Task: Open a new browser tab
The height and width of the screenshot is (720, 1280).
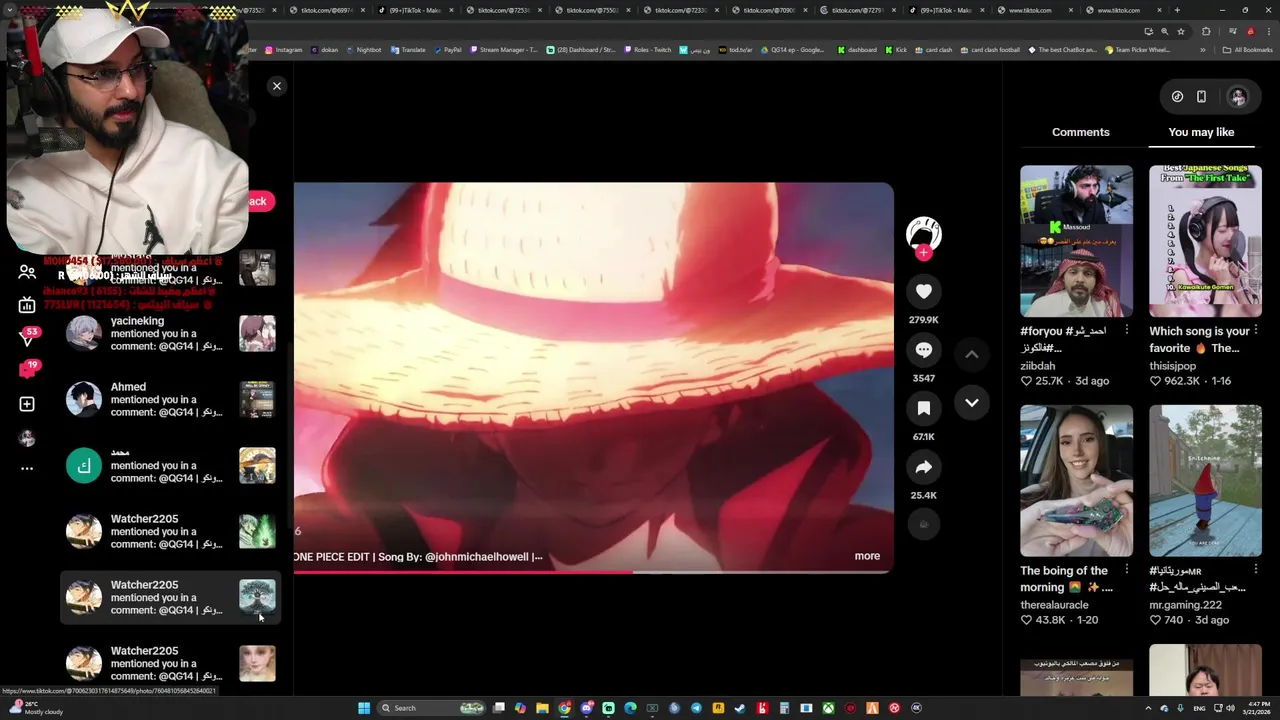Action: (1176, 10)
